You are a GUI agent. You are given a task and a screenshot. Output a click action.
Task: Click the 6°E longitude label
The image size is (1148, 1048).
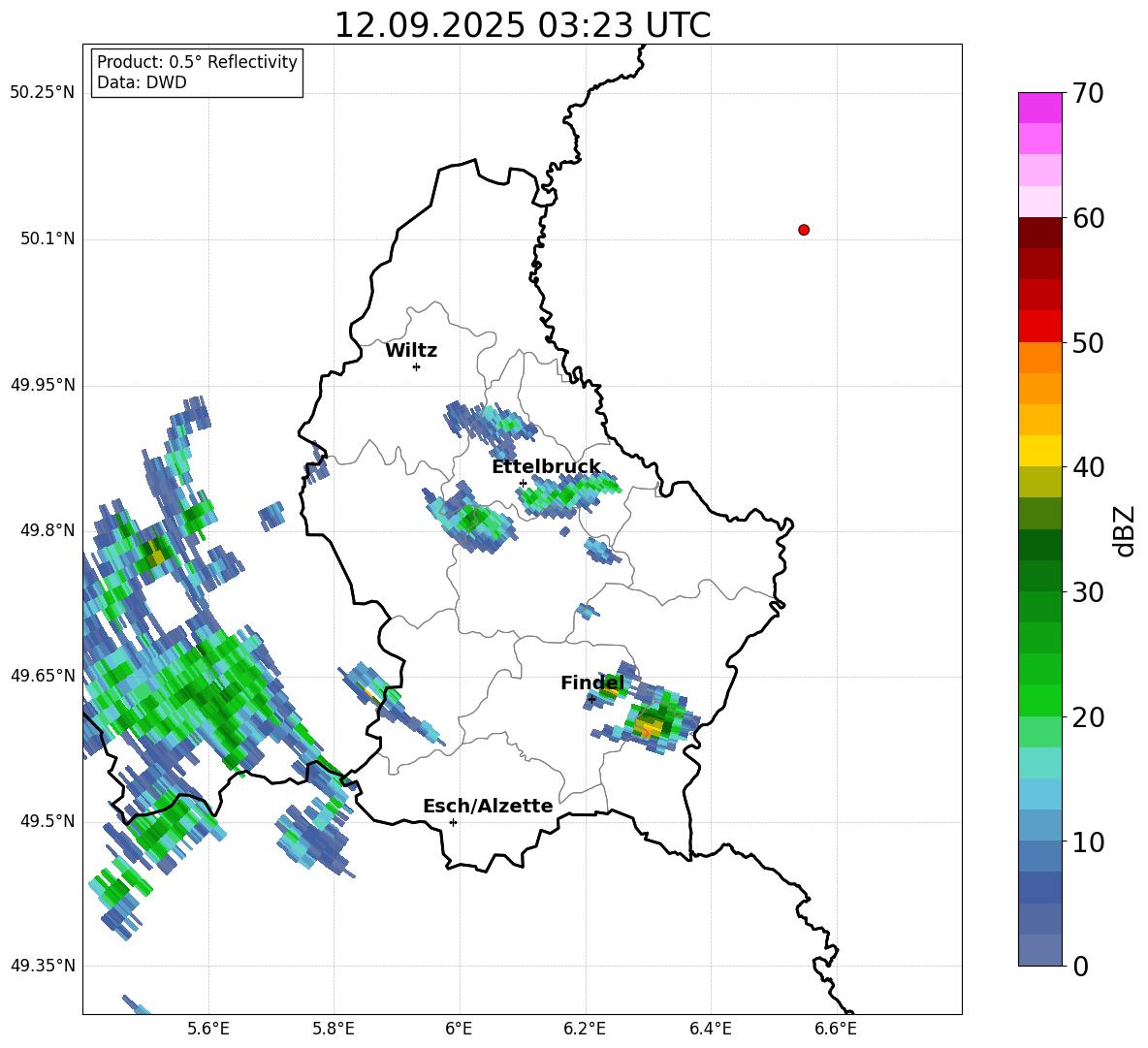[459, 1029]
